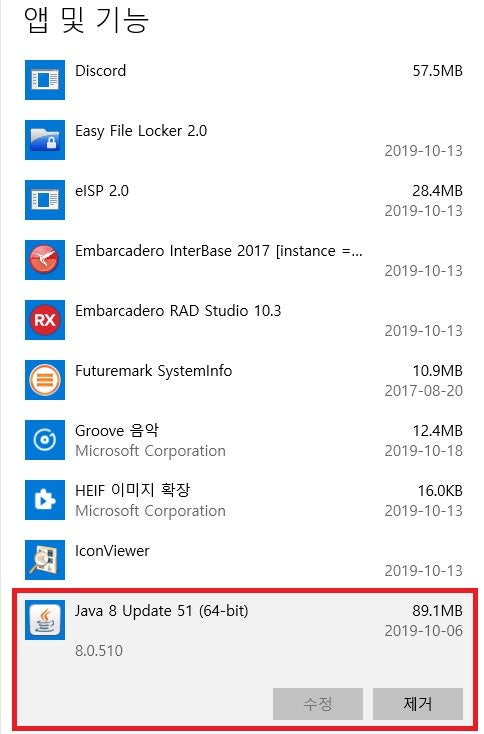This screenshot has height=734, width=484.
Task: Click the install date of Easy File Locker
Action: pyautogui.click(x=424, y=151)
